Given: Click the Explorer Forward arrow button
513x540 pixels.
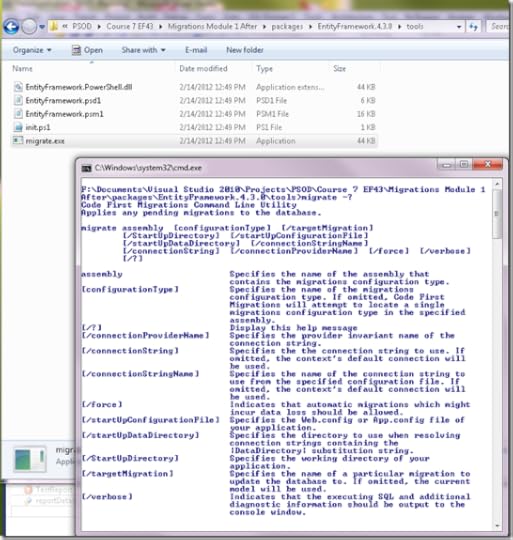Looking at the screenshot, I should click(x=29, y=27).
